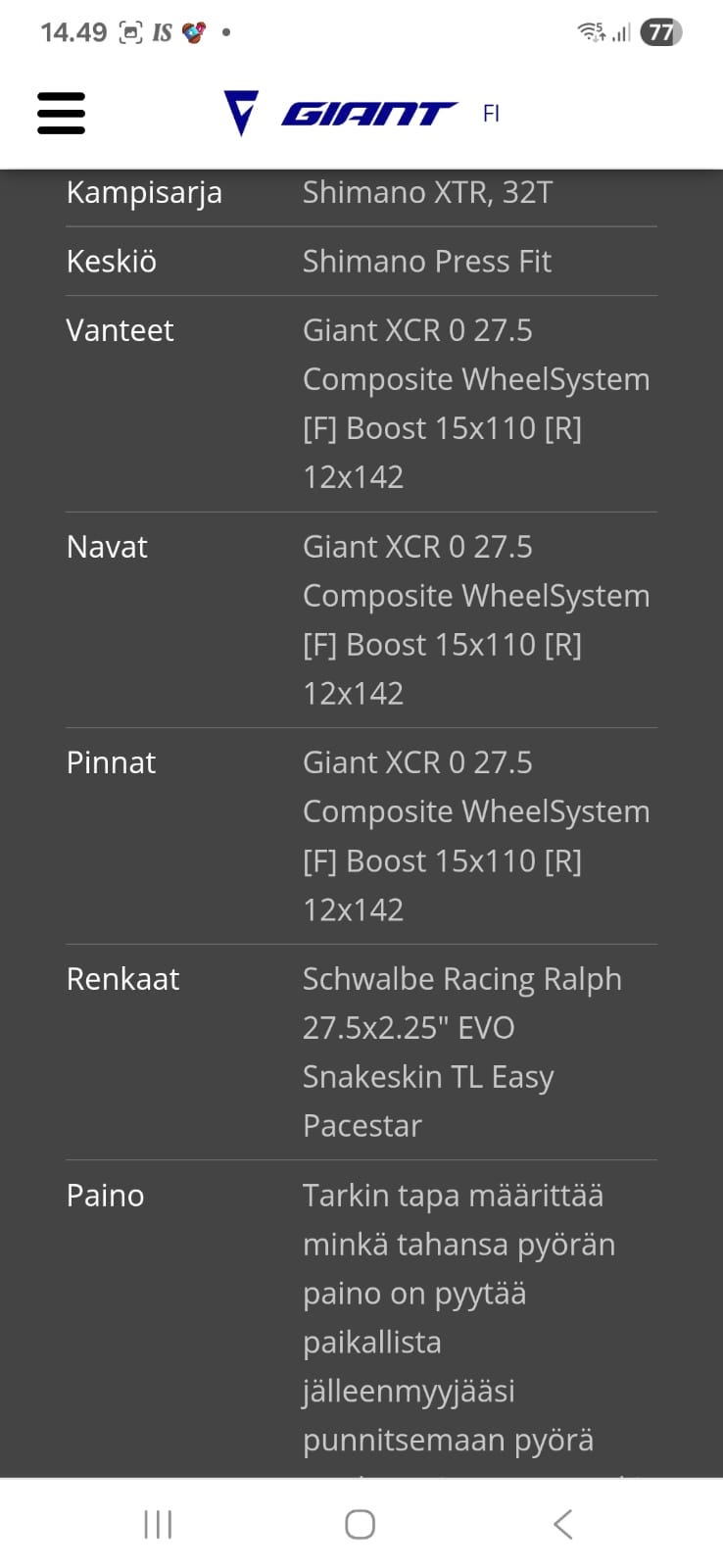The height and width of the screenshot is (1568, 723).
Task: Tap the mobile signal strength icon
Action: coord(621,33)
